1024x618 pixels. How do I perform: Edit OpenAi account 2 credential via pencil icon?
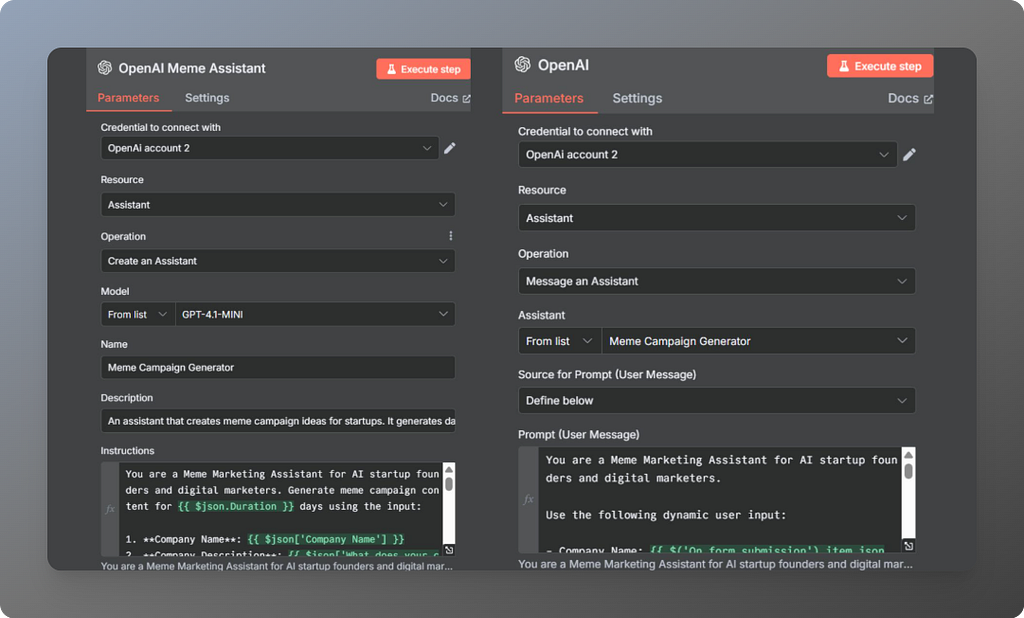450,148
